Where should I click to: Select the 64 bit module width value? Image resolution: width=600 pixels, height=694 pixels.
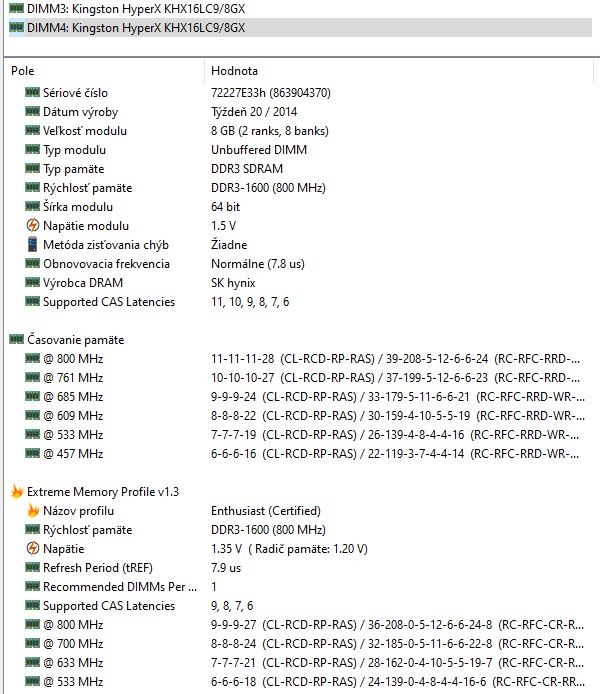[x=226, y=207]
